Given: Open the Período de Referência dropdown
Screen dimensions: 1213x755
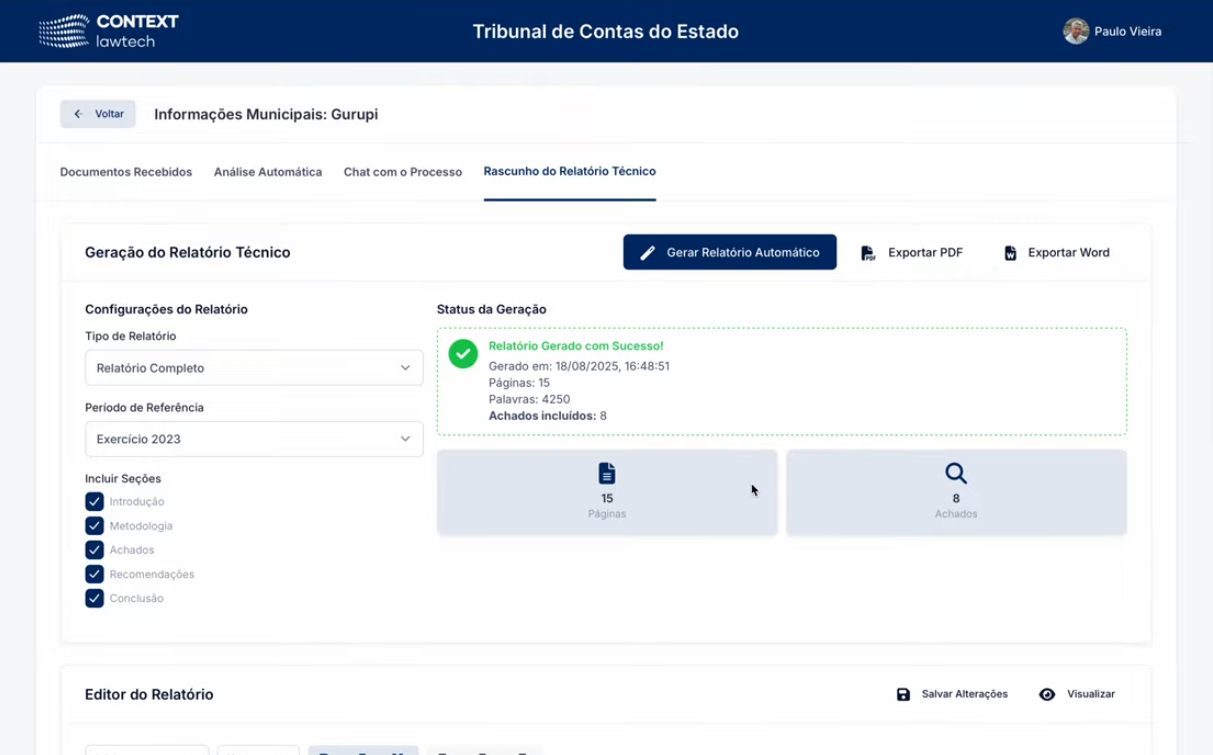Looking at the screenshot, I should pyautogui.click(x=253, y=438).
